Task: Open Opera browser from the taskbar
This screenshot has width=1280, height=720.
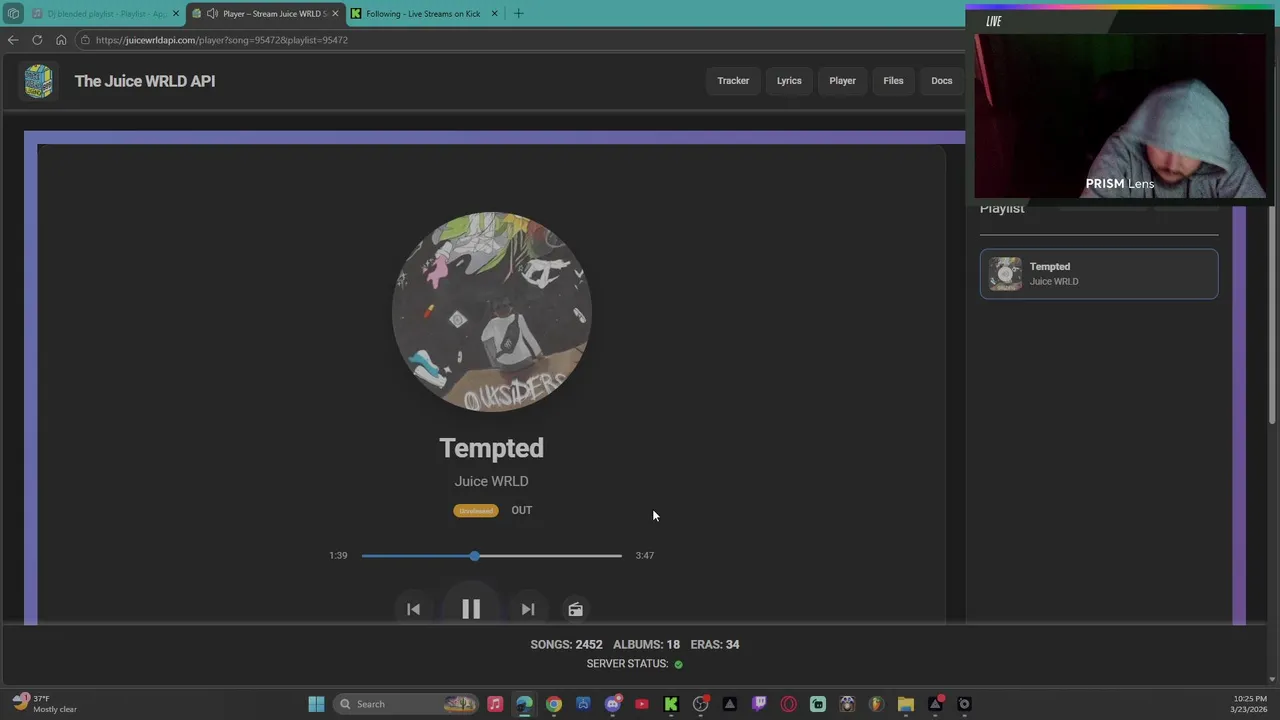Action: point(788,704)
